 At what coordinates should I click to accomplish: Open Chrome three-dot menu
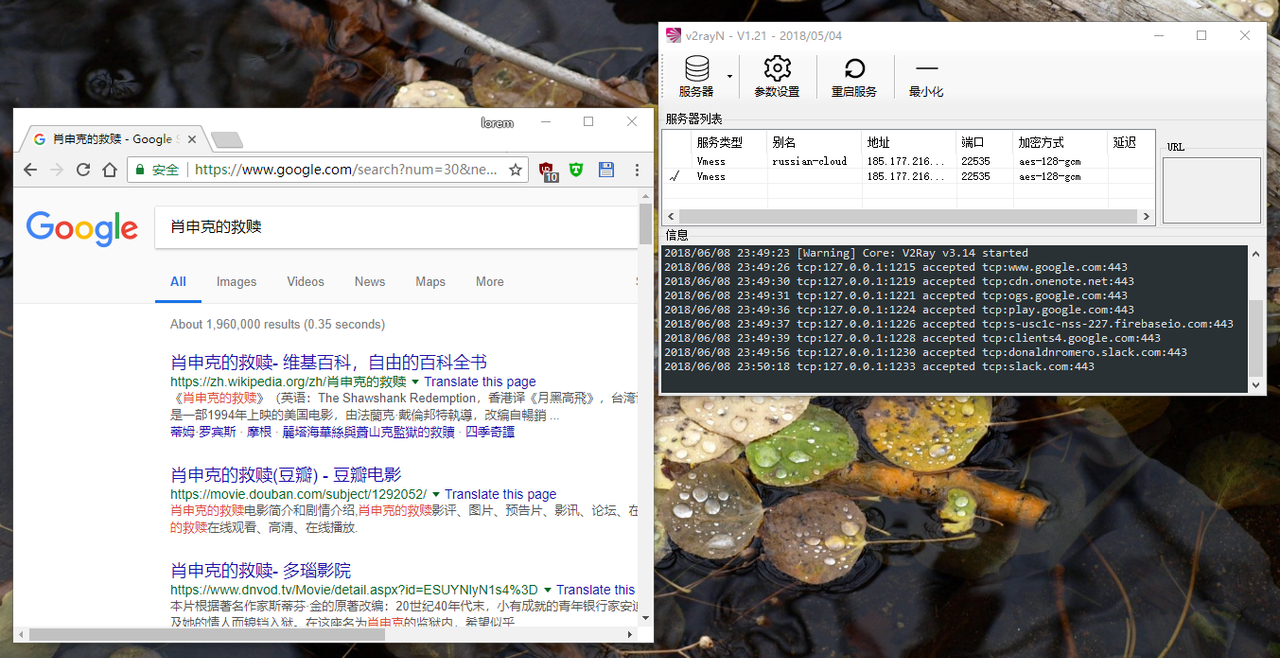tap(637, 170)
